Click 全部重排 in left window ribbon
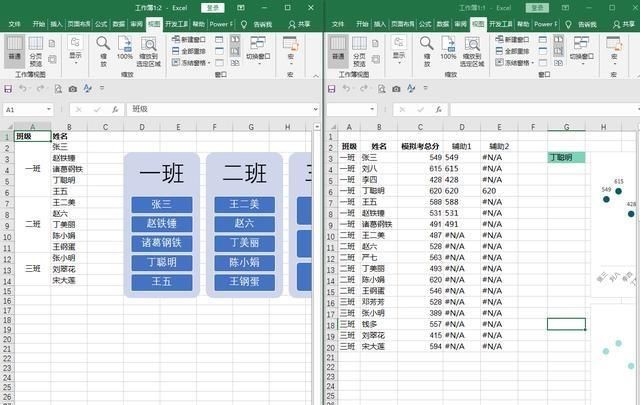The image size is (640, 405). pyautogui.click(x=189, y=51)
